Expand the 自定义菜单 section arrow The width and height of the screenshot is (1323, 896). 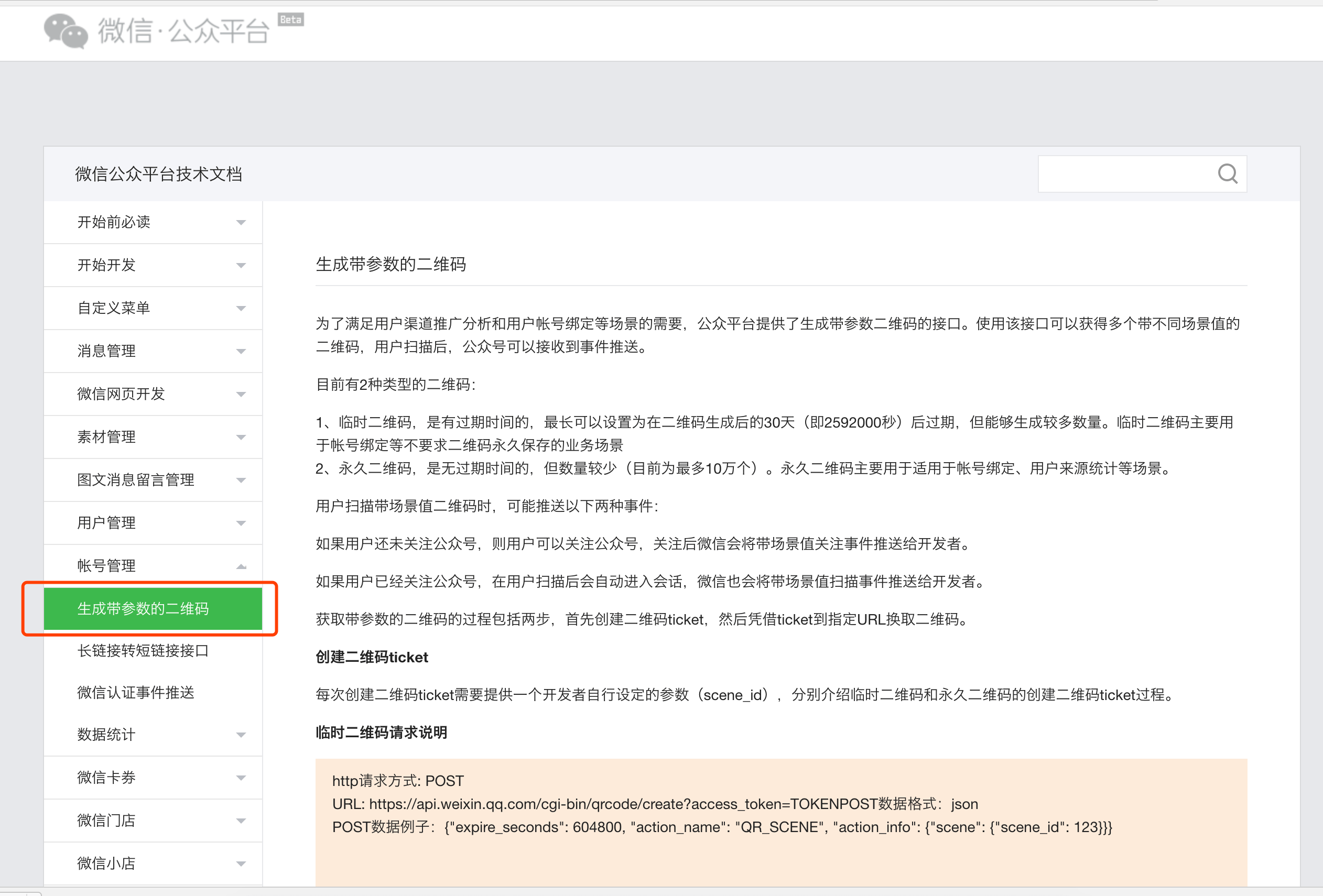click(241, 308)
